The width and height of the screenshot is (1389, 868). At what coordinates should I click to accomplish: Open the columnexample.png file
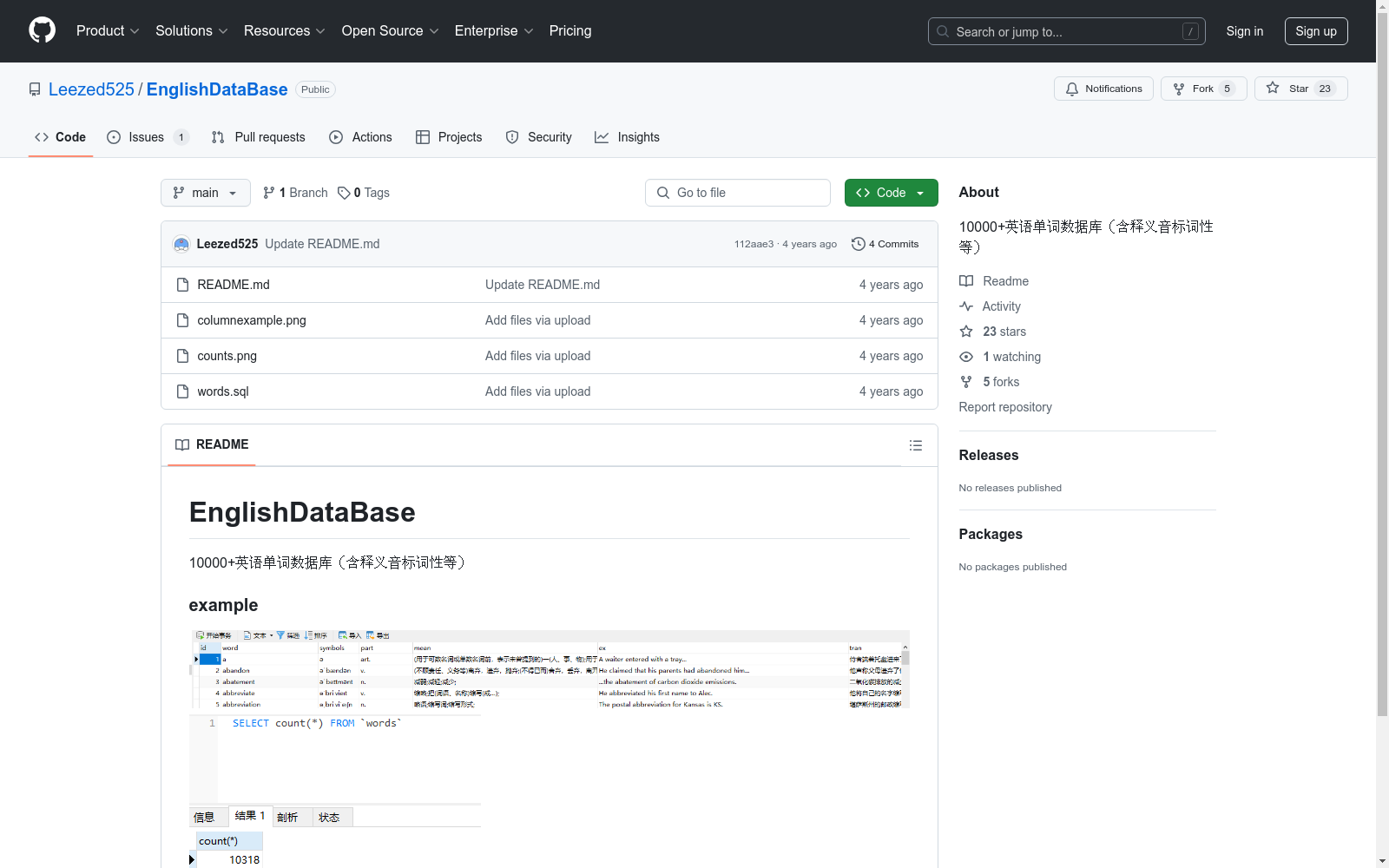[x=252, y=320]
